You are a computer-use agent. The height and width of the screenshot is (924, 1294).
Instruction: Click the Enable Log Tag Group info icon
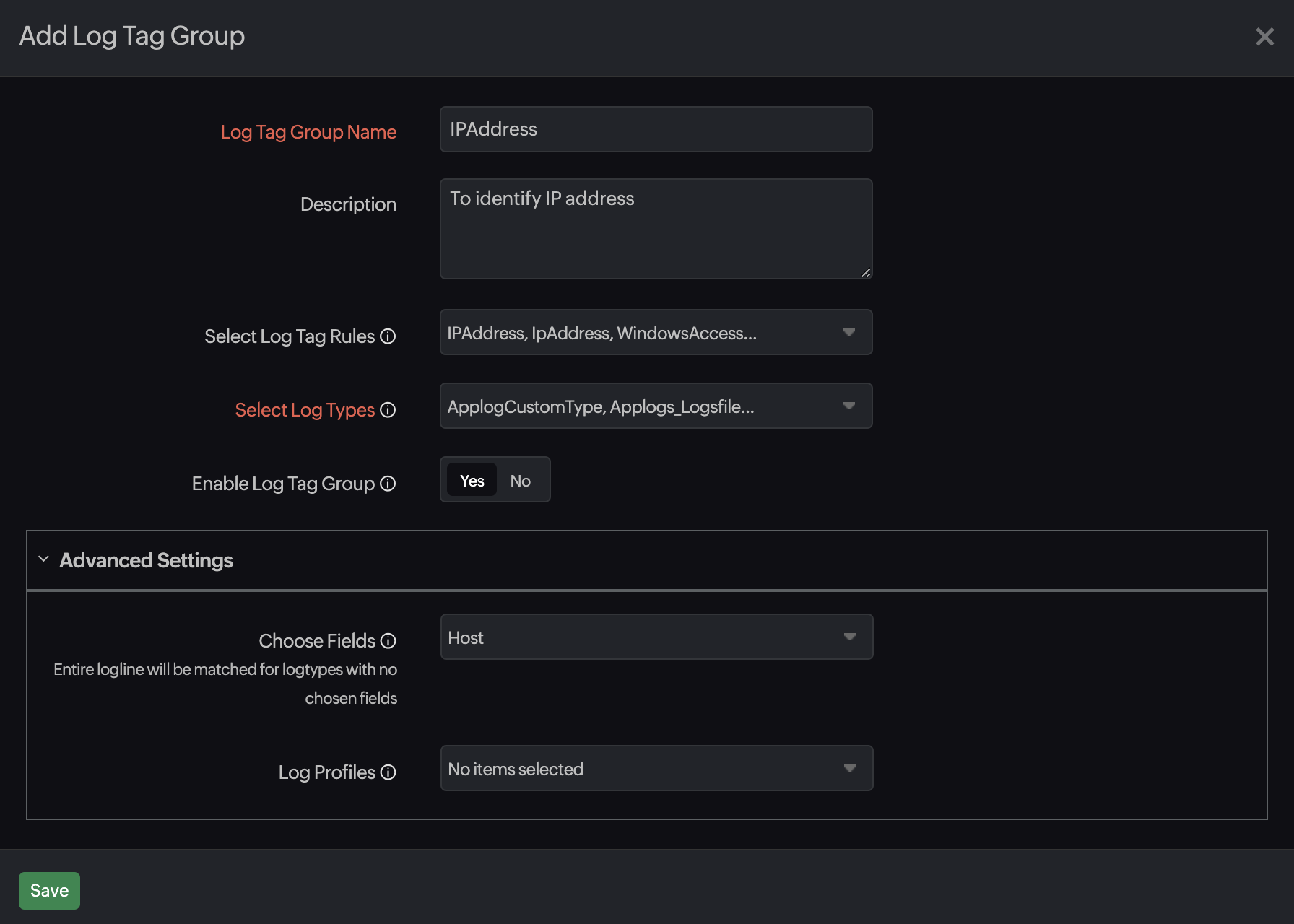388,484
